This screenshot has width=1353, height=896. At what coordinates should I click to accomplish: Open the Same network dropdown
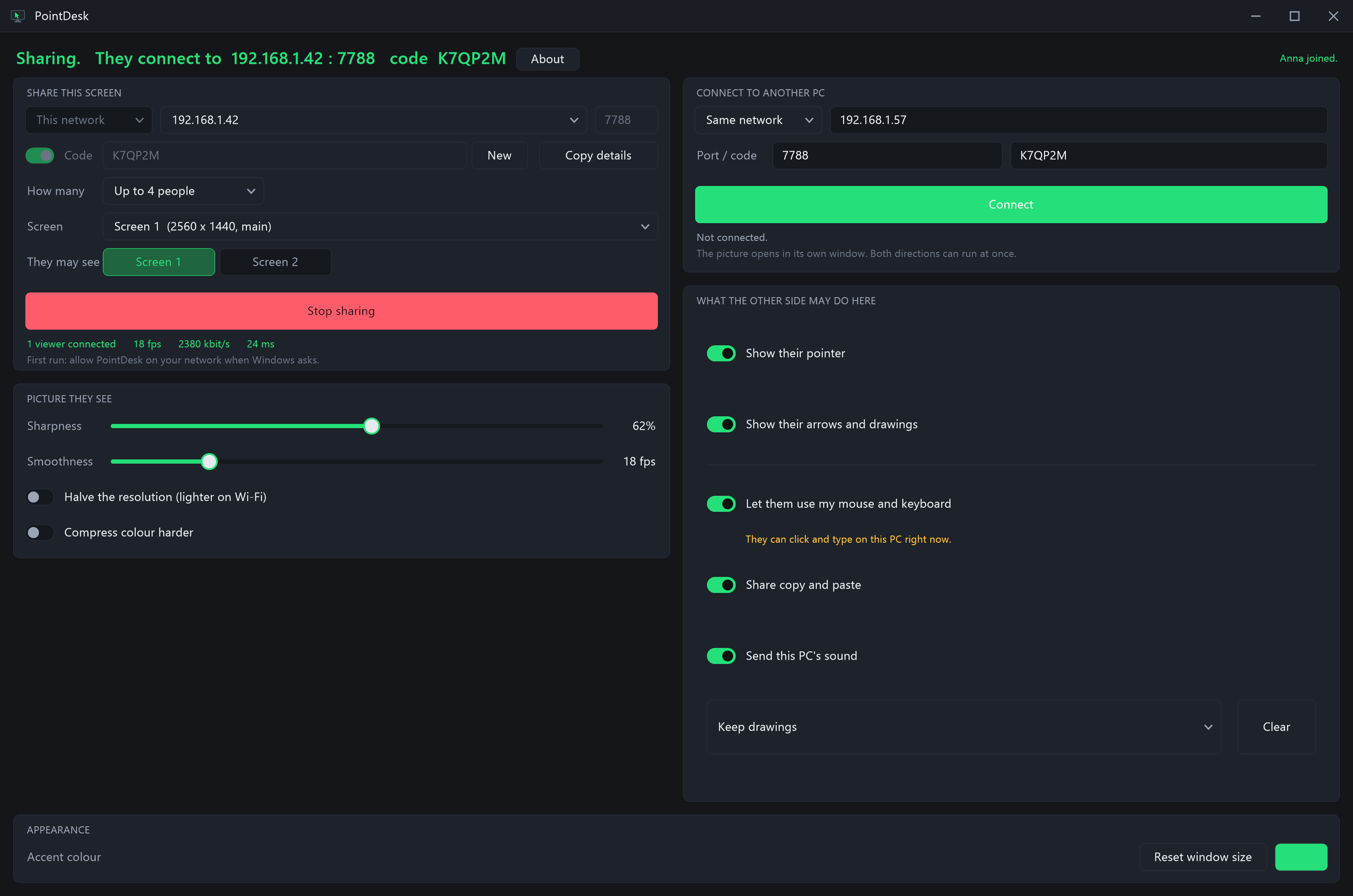point(758,120)
